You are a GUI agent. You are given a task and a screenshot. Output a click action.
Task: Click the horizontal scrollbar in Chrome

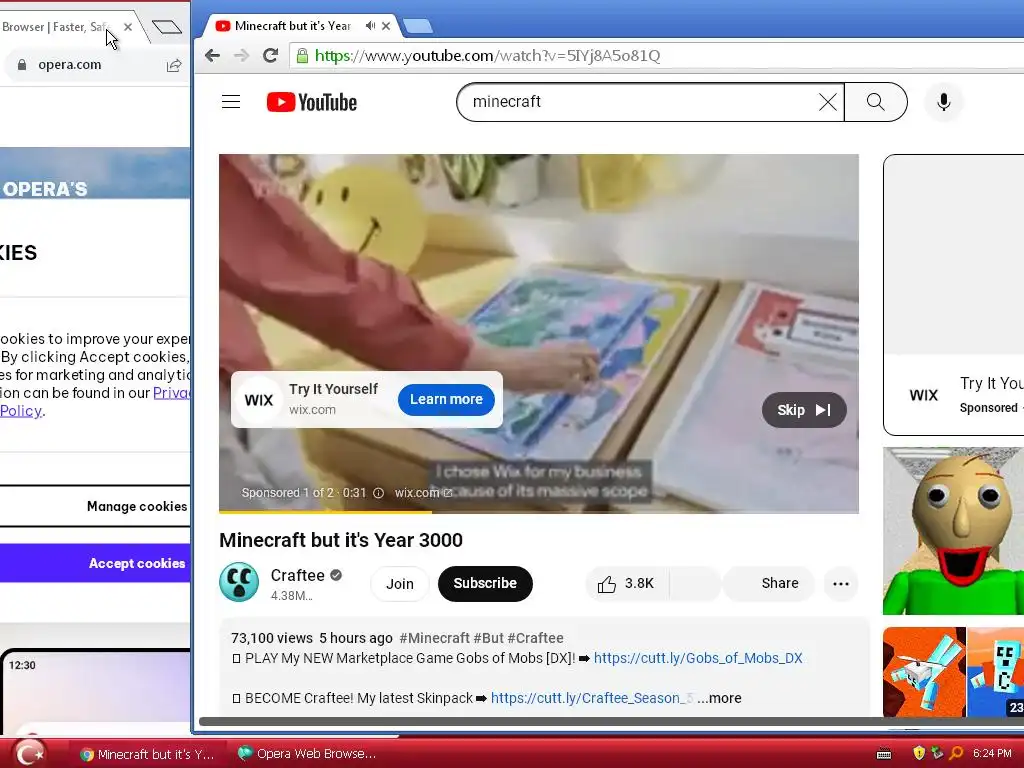611,722
